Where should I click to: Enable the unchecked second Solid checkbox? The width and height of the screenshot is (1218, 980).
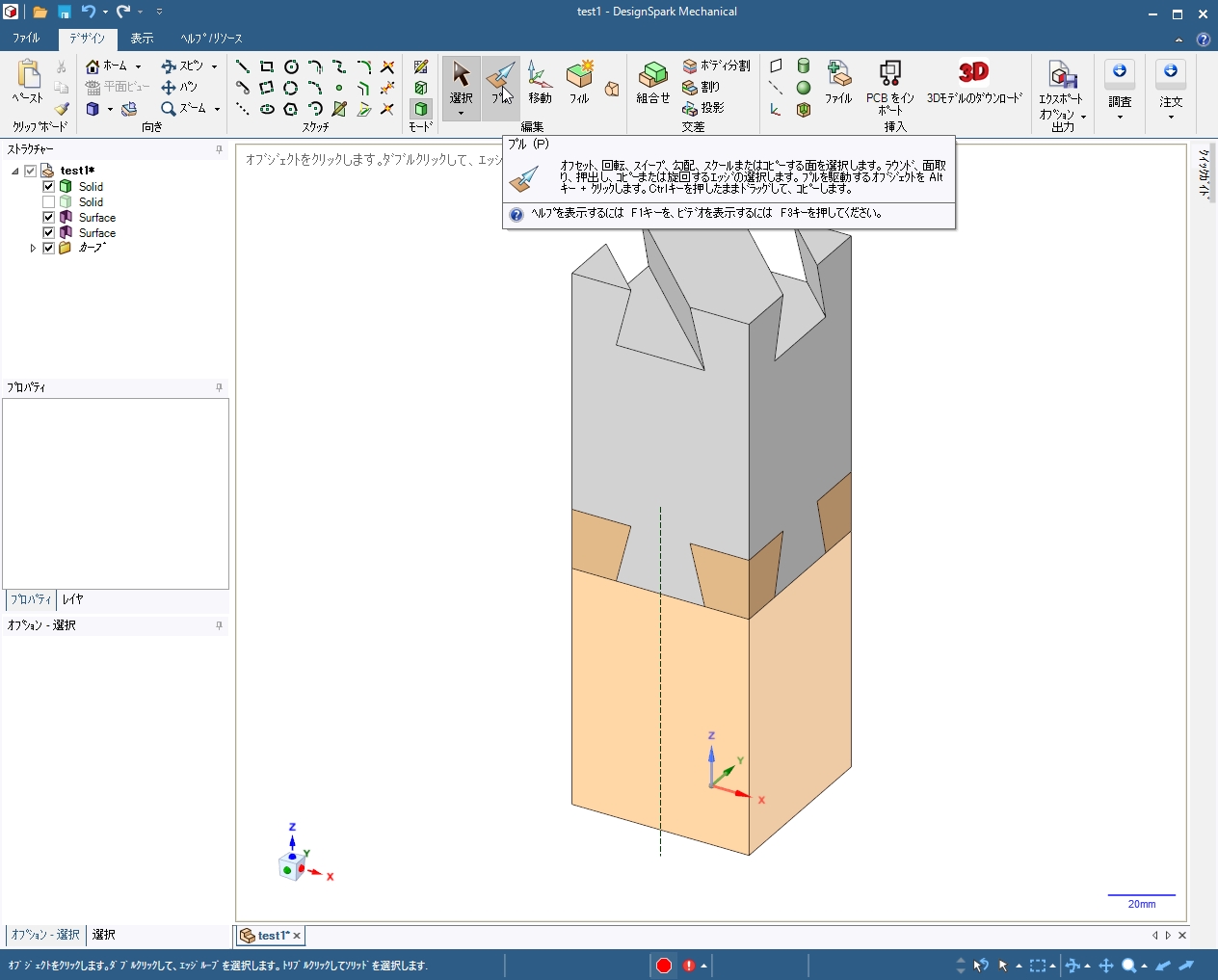coord(48,202)
